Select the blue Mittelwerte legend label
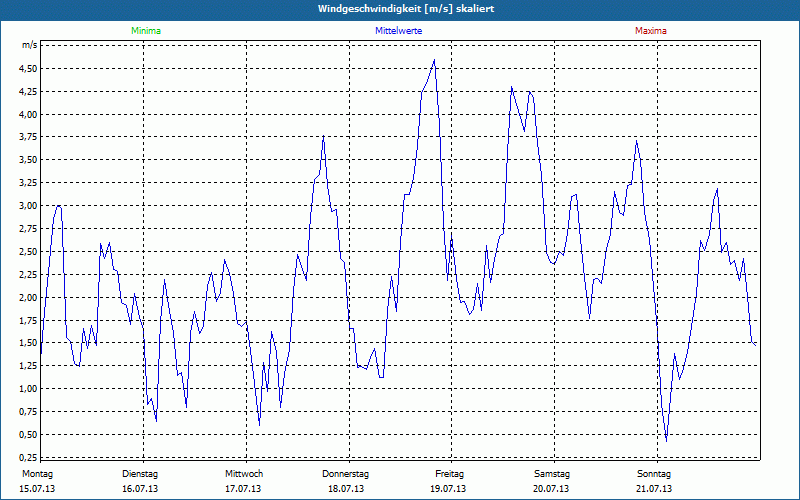Viewport: 800px width, 500px height. pyautogui.click(x=398, y=31)
